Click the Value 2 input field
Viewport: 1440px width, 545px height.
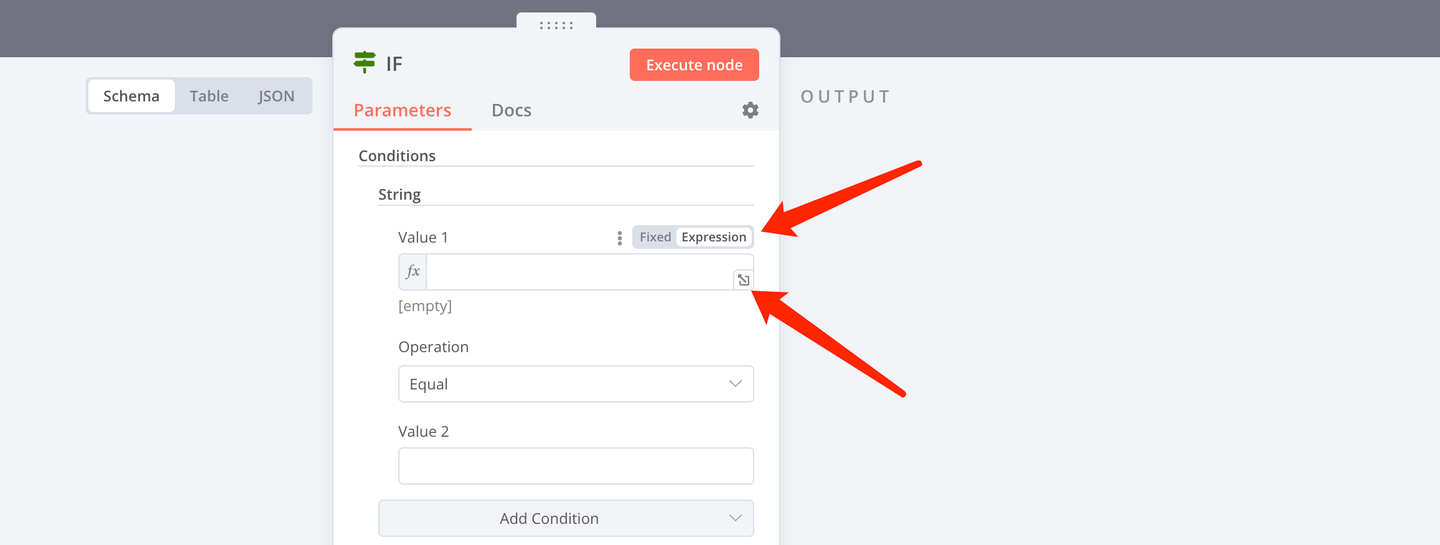coord(576,466)
